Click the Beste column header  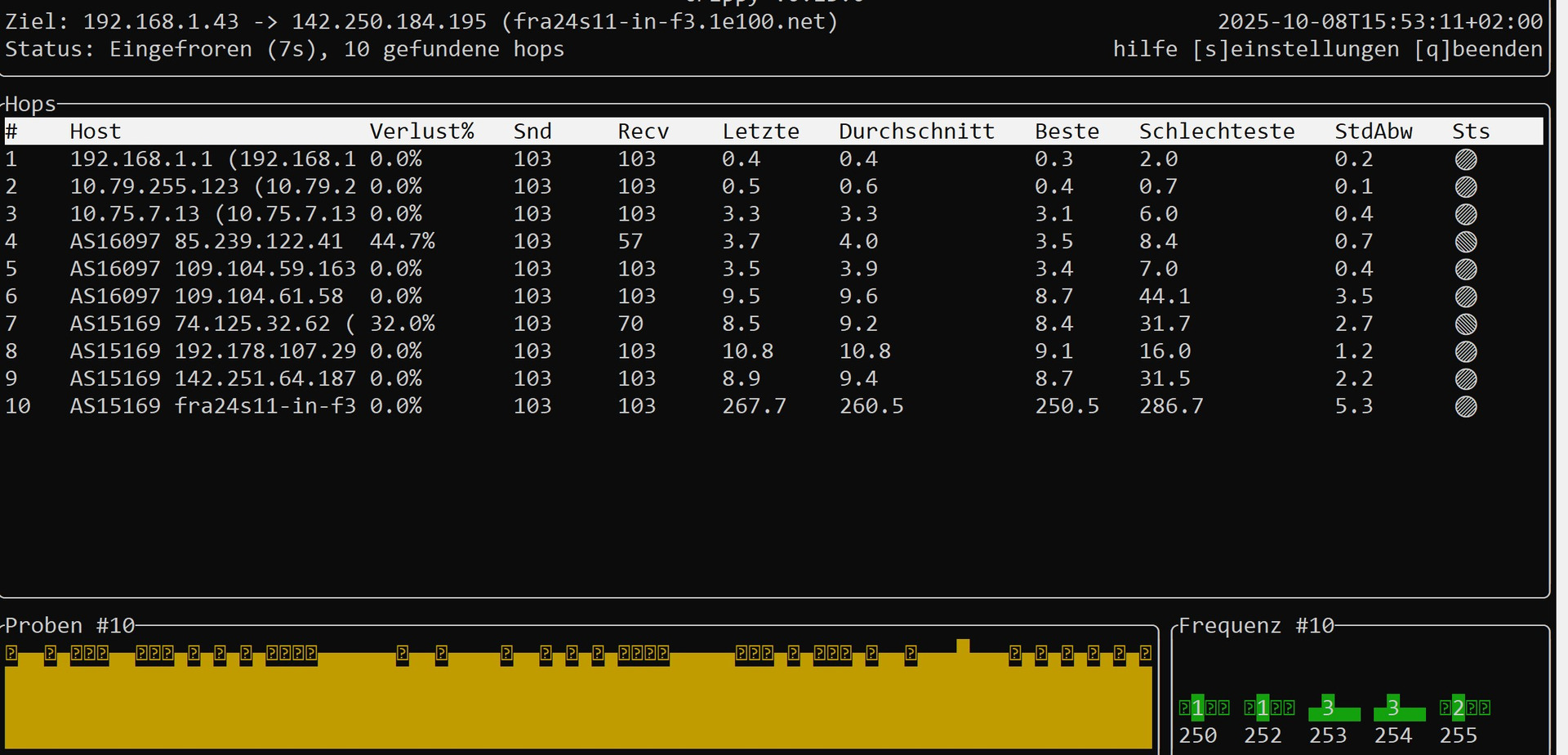(1067, 132)
